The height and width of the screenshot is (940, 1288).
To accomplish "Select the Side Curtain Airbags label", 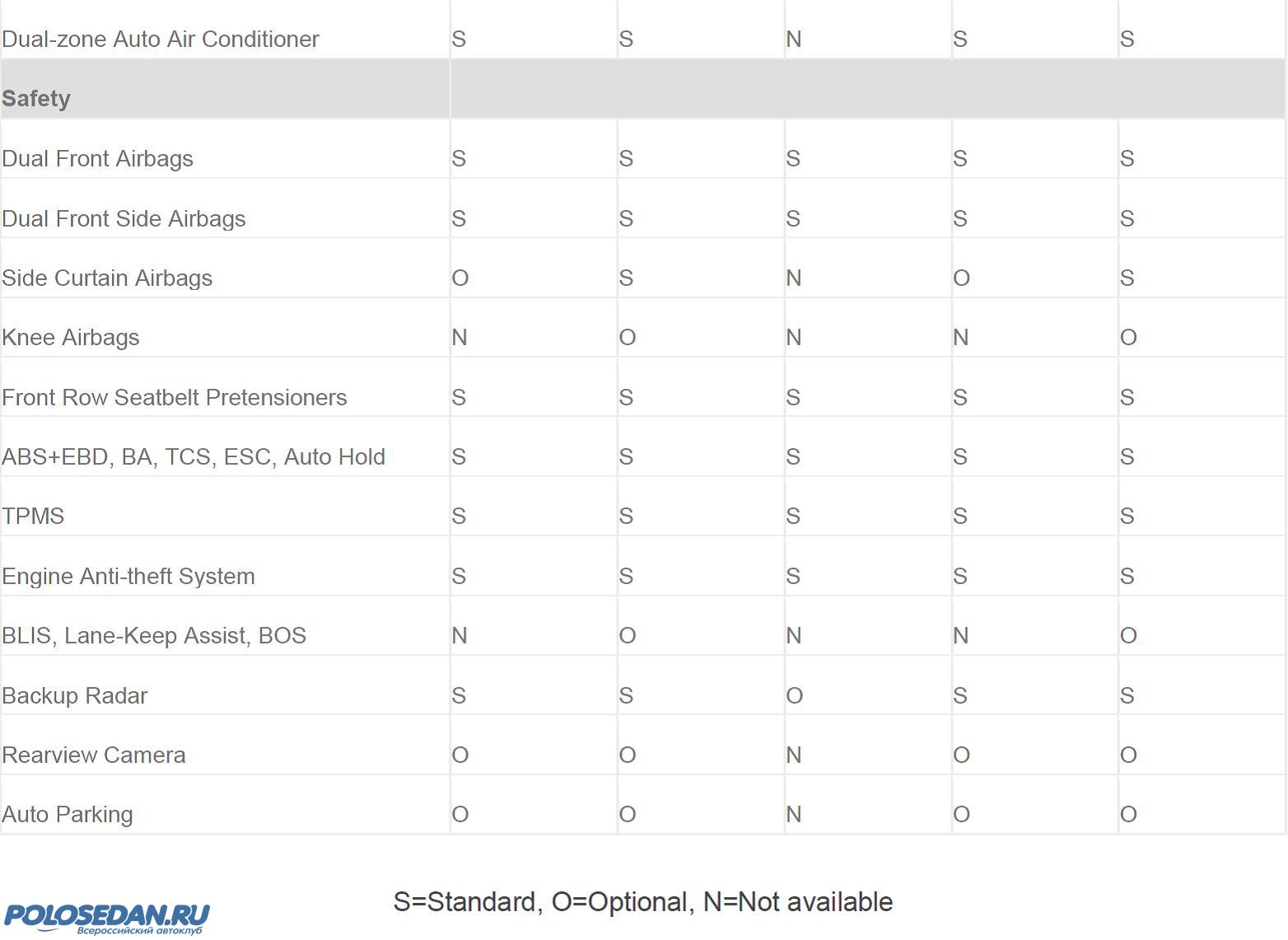I will [x=107, y=278].
